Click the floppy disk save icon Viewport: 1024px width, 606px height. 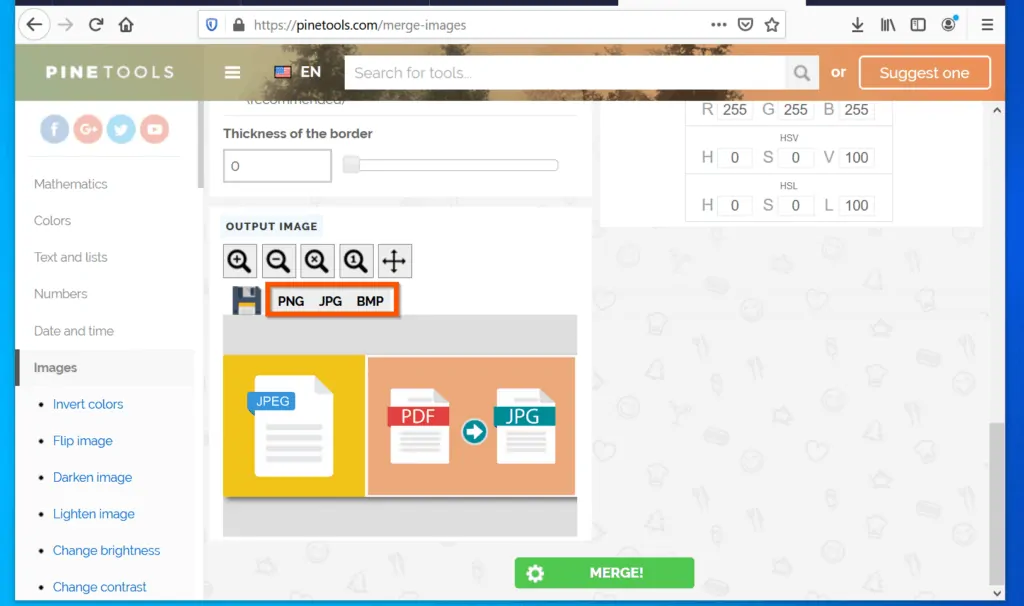coord(246,301)
